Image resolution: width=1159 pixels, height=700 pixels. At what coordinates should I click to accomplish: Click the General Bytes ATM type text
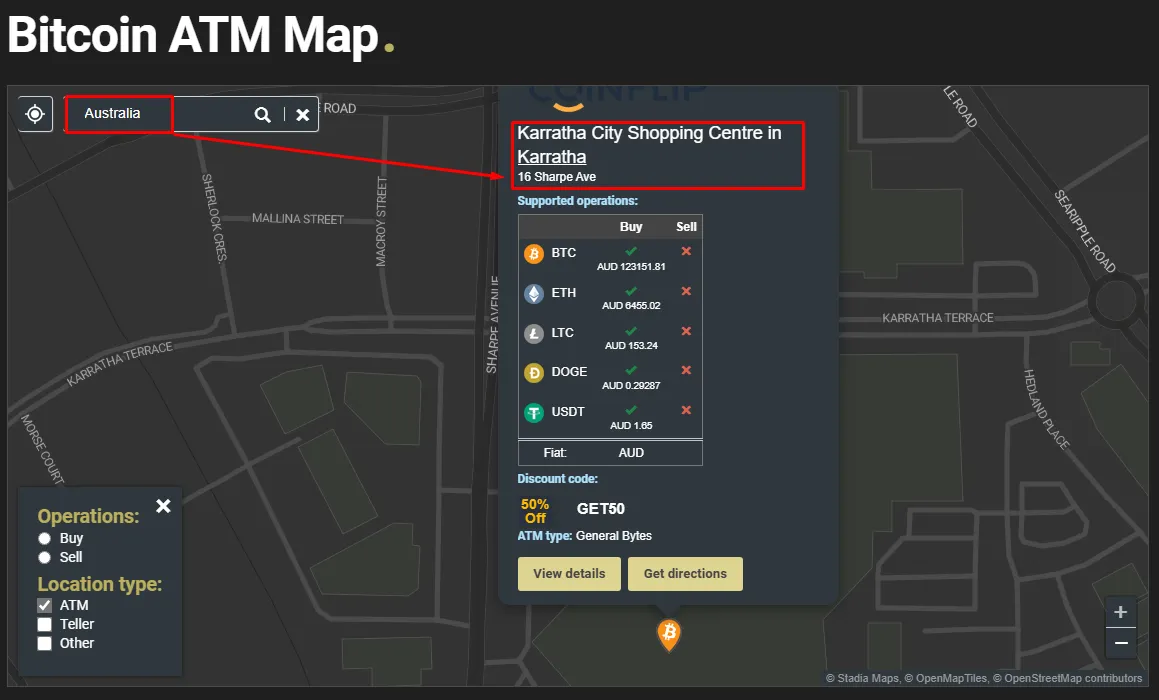(614, 536)
